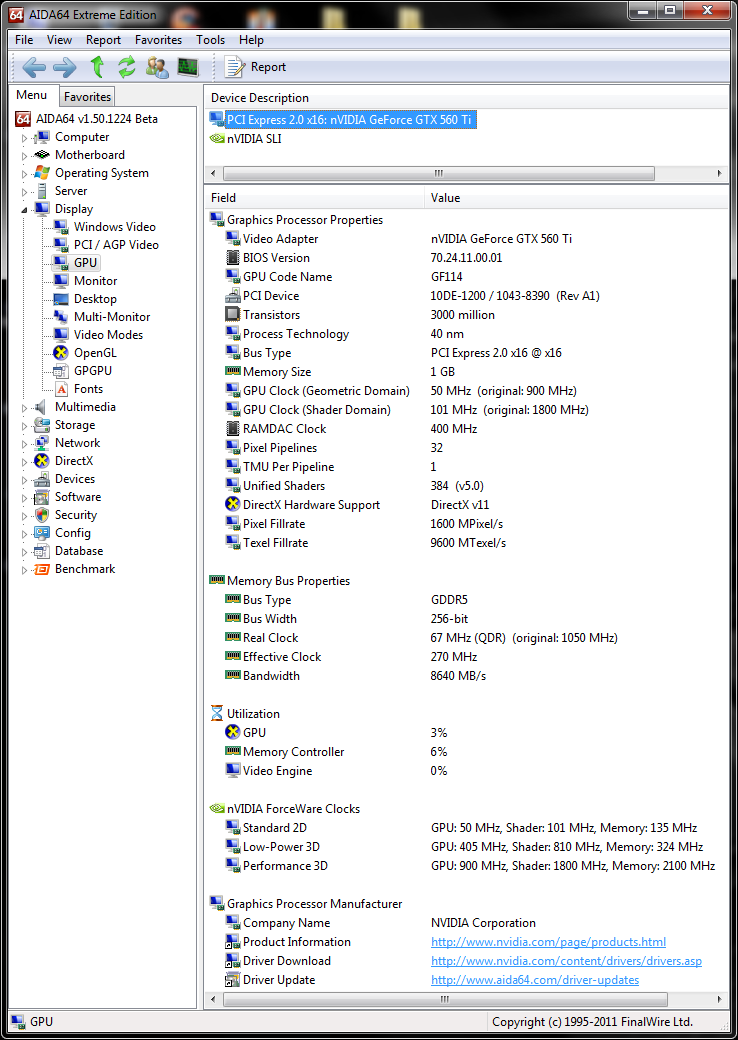Click the Database tree icon
The image size is (738, 1040).
tap(42, 551)
